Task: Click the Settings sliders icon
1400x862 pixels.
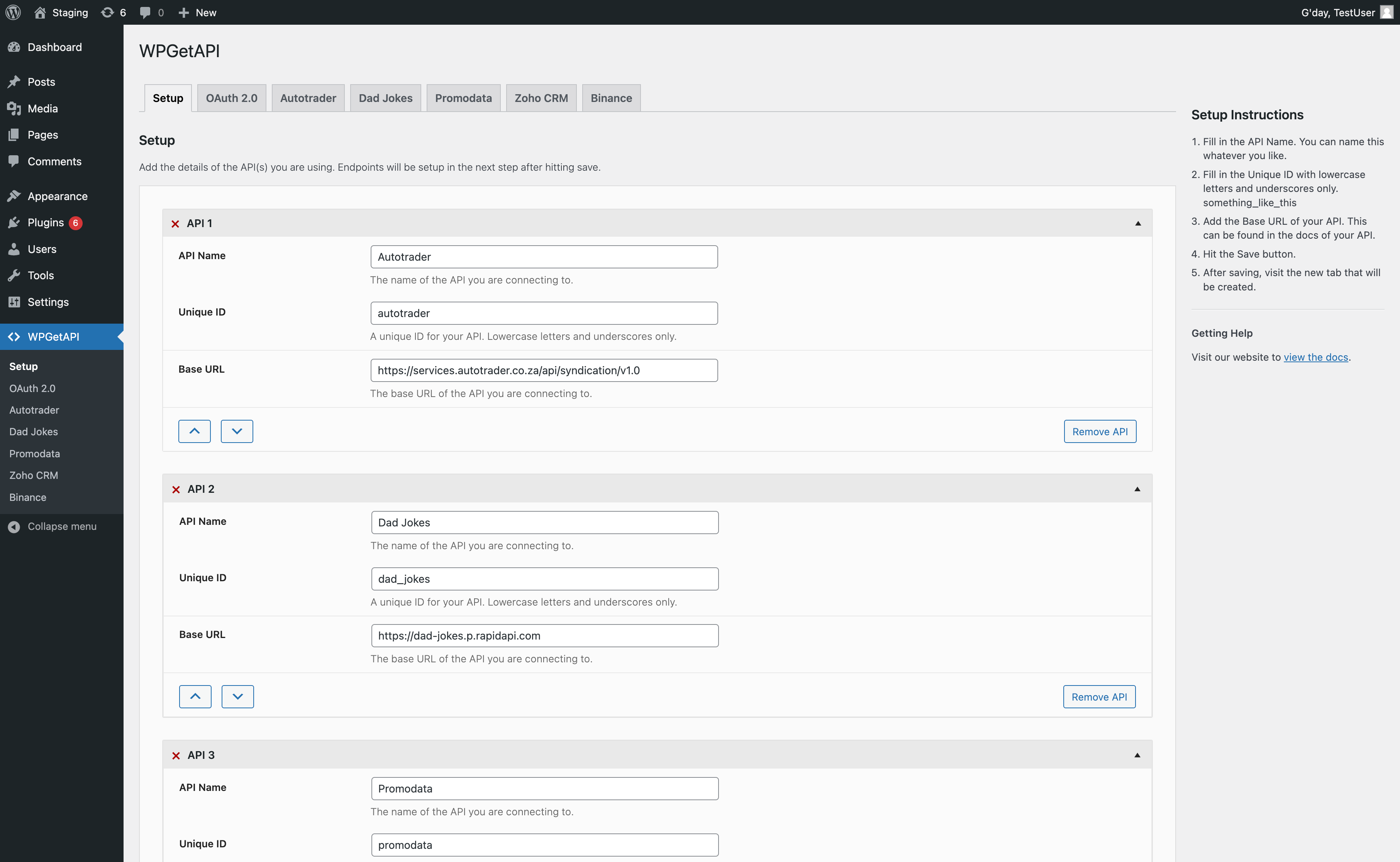Action: pyautogui.click(x=14, y=302)
